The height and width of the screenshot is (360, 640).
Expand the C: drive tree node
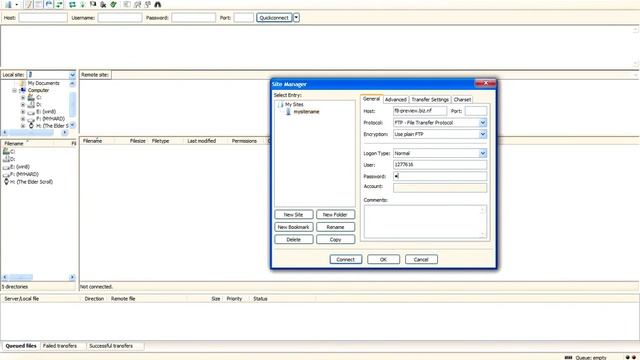(23, 98)
